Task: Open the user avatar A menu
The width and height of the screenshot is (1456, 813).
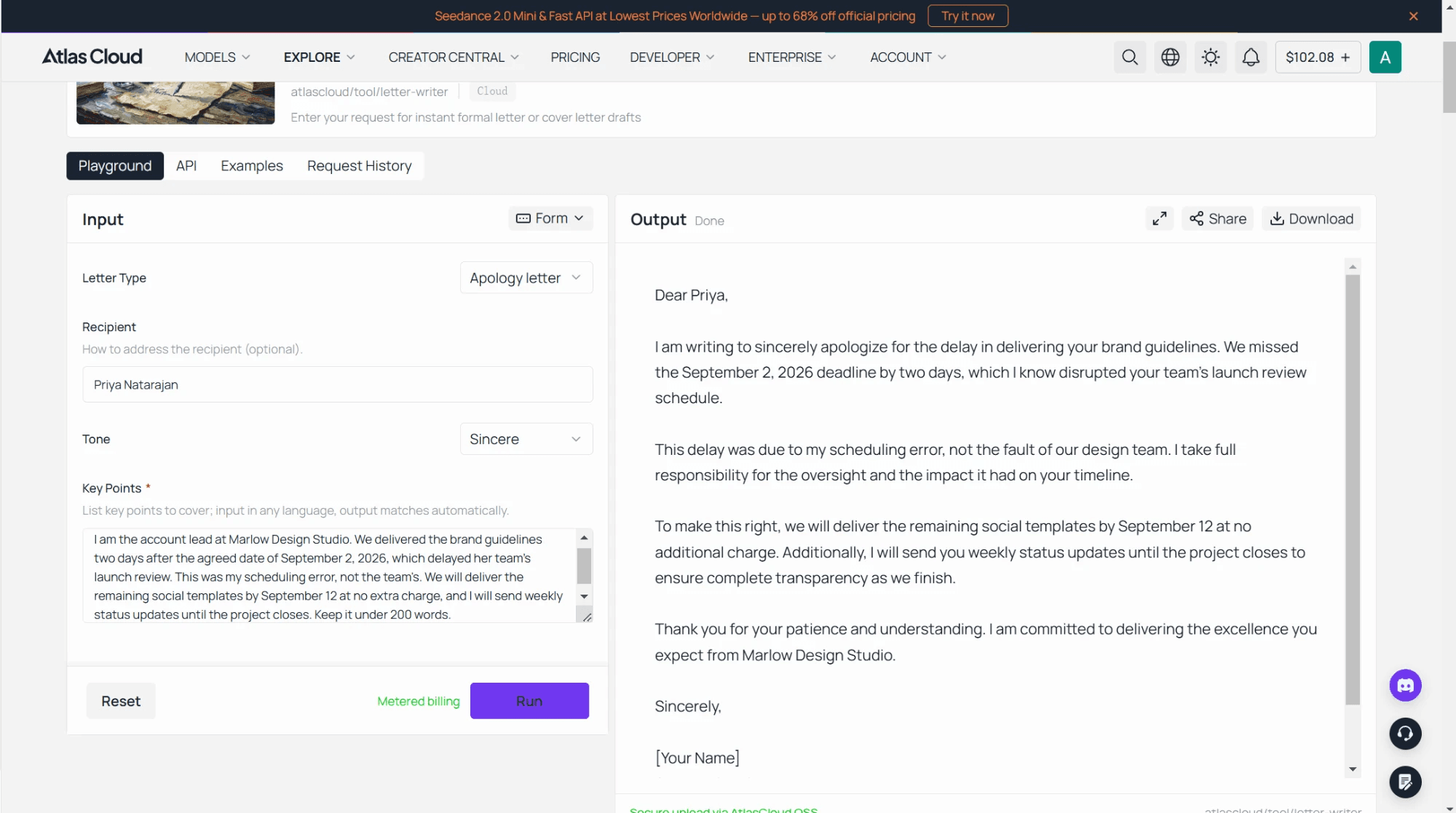Action: [x=1385, y=57]
